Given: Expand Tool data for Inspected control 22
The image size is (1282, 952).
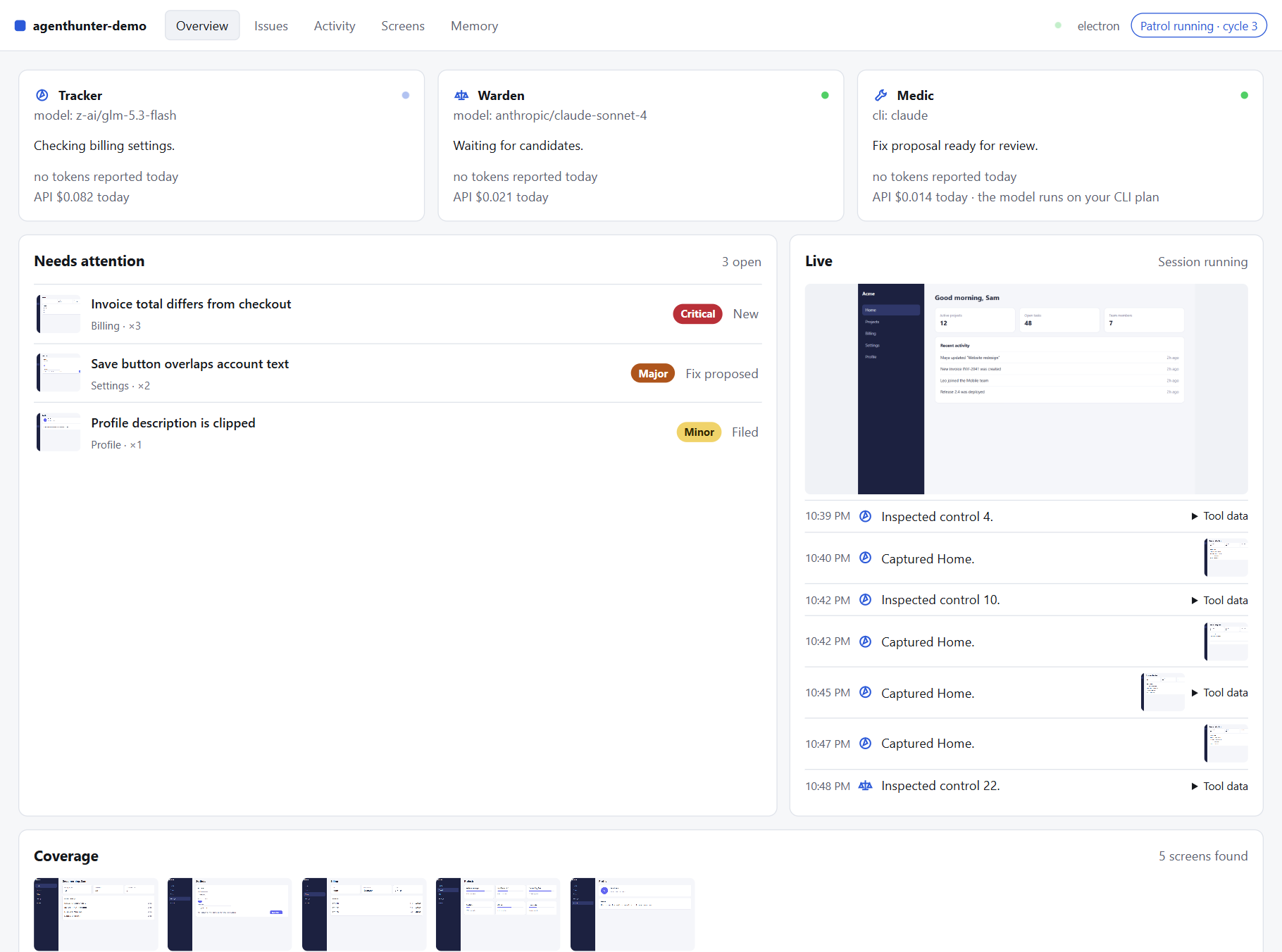Looking at the screenshot, I should click(1219, 786).
